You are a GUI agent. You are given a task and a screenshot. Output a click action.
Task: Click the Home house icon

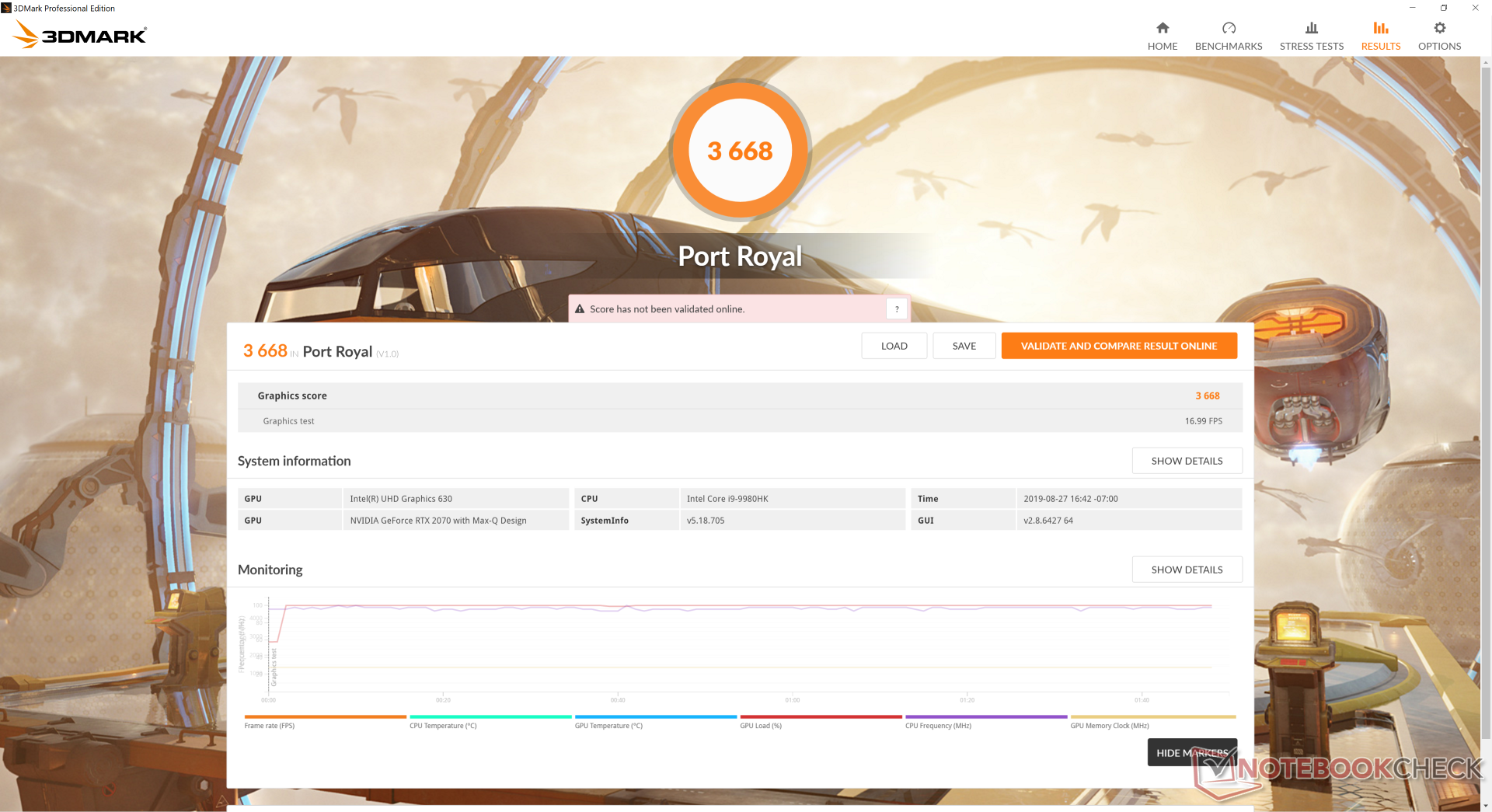(1163, 28)
